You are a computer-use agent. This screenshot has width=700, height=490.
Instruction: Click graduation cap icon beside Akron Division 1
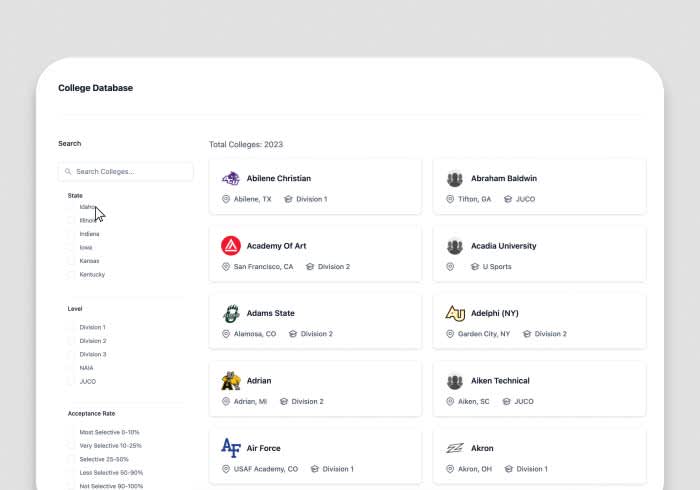click(508, 469)
